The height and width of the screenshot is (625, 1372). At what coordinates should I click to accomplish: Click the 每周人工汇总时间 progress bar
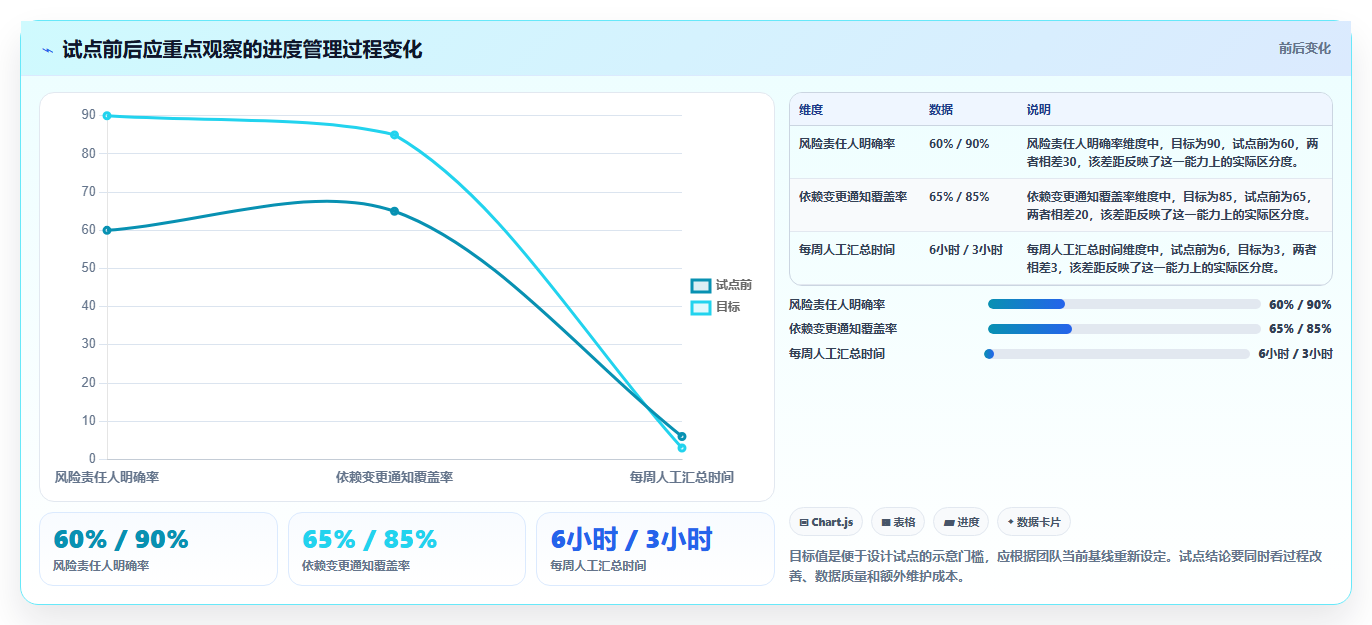pos(1117,354)
